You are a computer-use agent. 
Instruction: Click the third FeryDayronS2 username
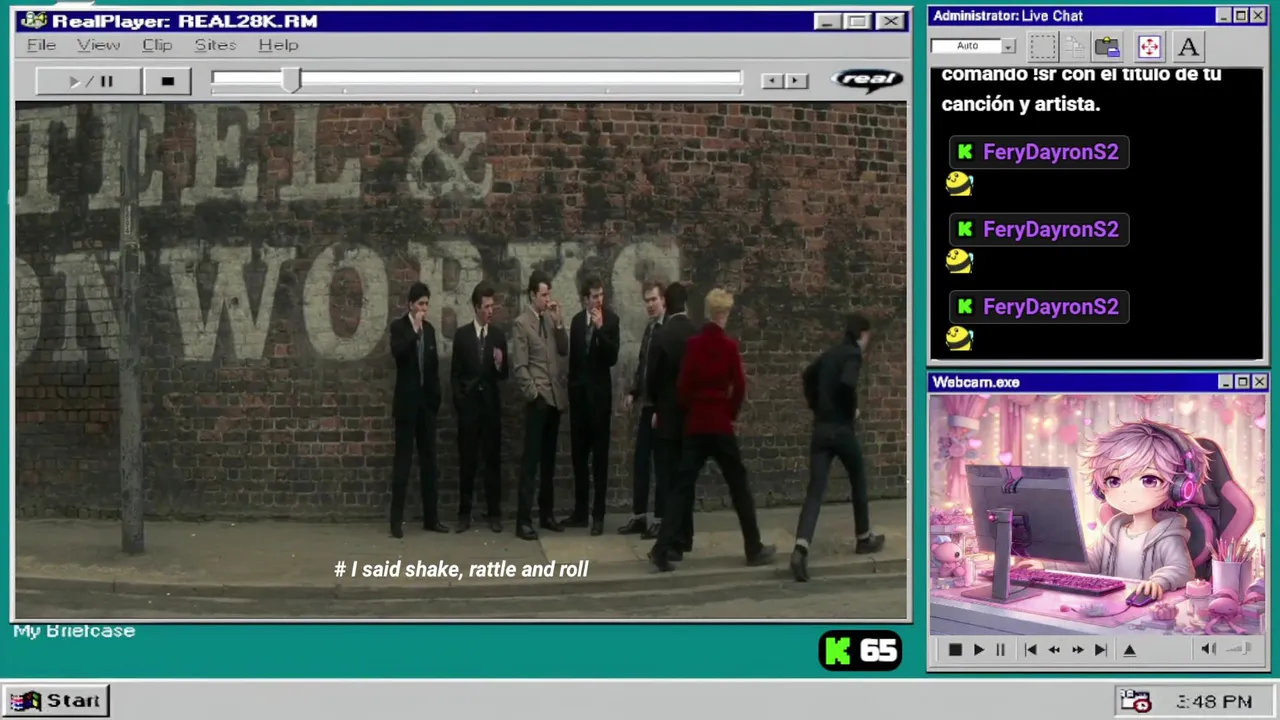[1050, 306]
